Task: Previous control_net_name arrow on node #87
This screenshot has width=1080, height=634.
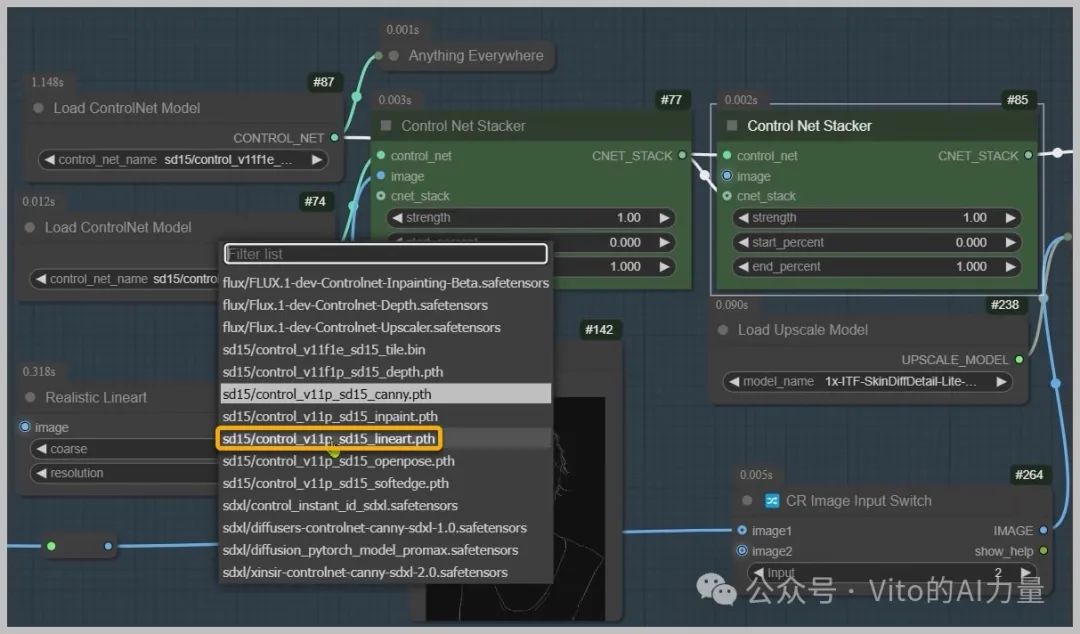Action: [x=49, y=159]
